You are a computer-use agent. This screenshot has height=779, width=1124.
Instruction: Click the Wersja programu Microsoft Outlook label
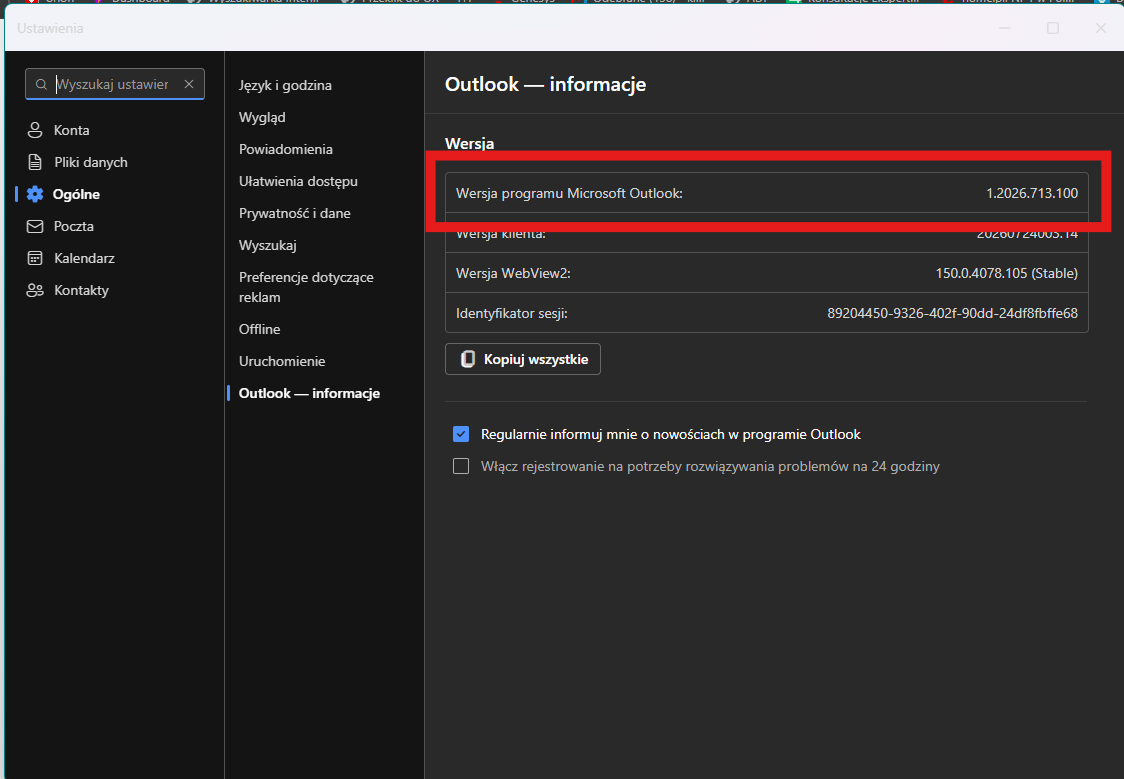point(569,193)
